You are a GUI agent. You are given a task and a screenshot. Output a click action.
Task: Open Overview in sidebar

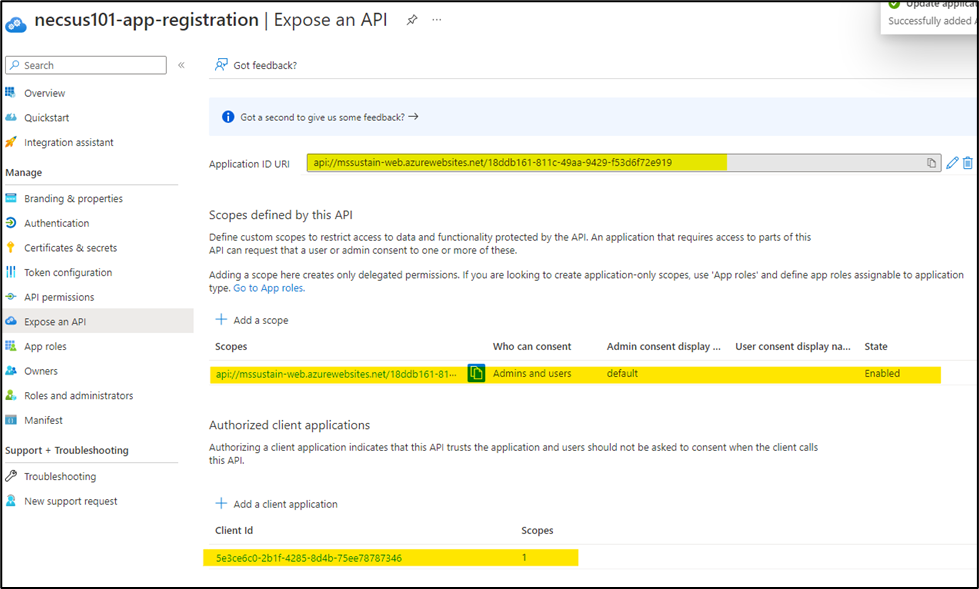pos(44,93)
